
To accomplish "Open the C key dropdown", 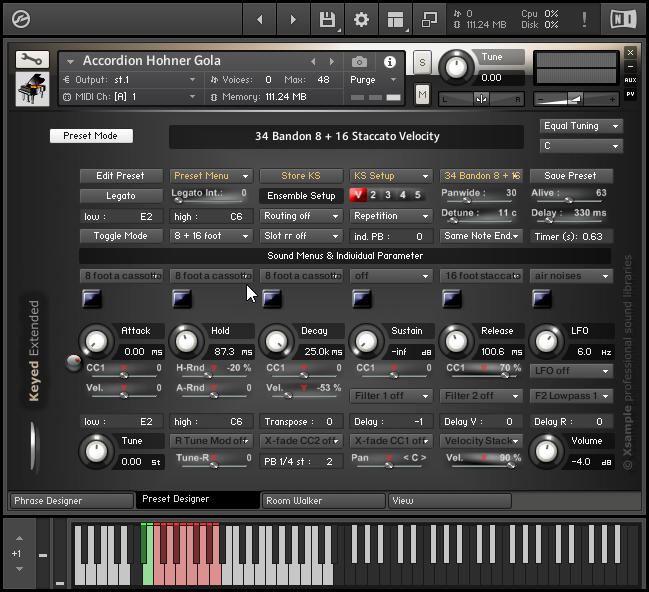I will (581, 146).
